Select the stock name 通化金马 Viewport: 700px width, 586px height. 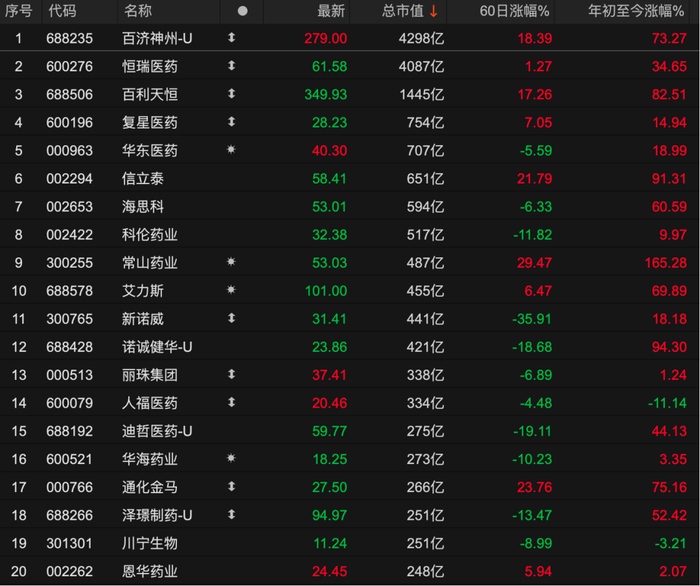tap(150, 487)
